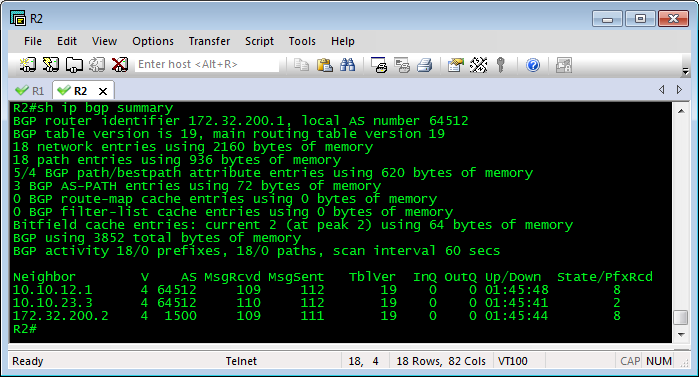The width and height of the screenshot is (699, 377).
Task: Click the AS value 1500
Action: pos(181,316)
